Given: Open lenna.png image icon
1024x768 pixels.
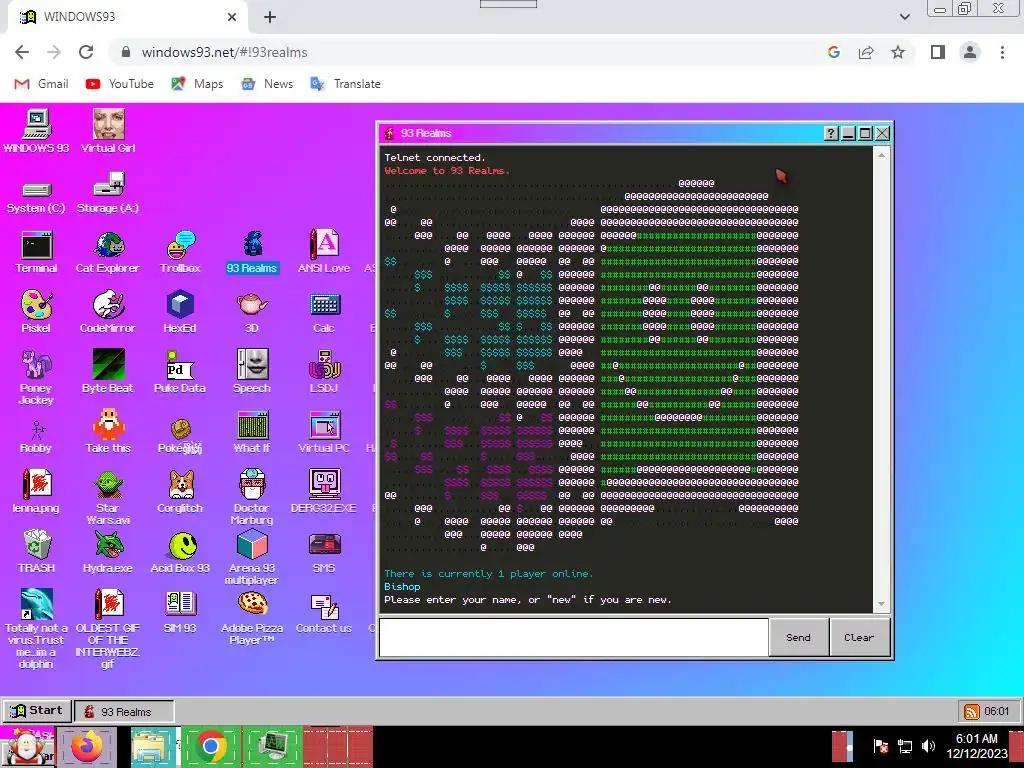Looking at the screenshot, I should click(x=36, y=491).
